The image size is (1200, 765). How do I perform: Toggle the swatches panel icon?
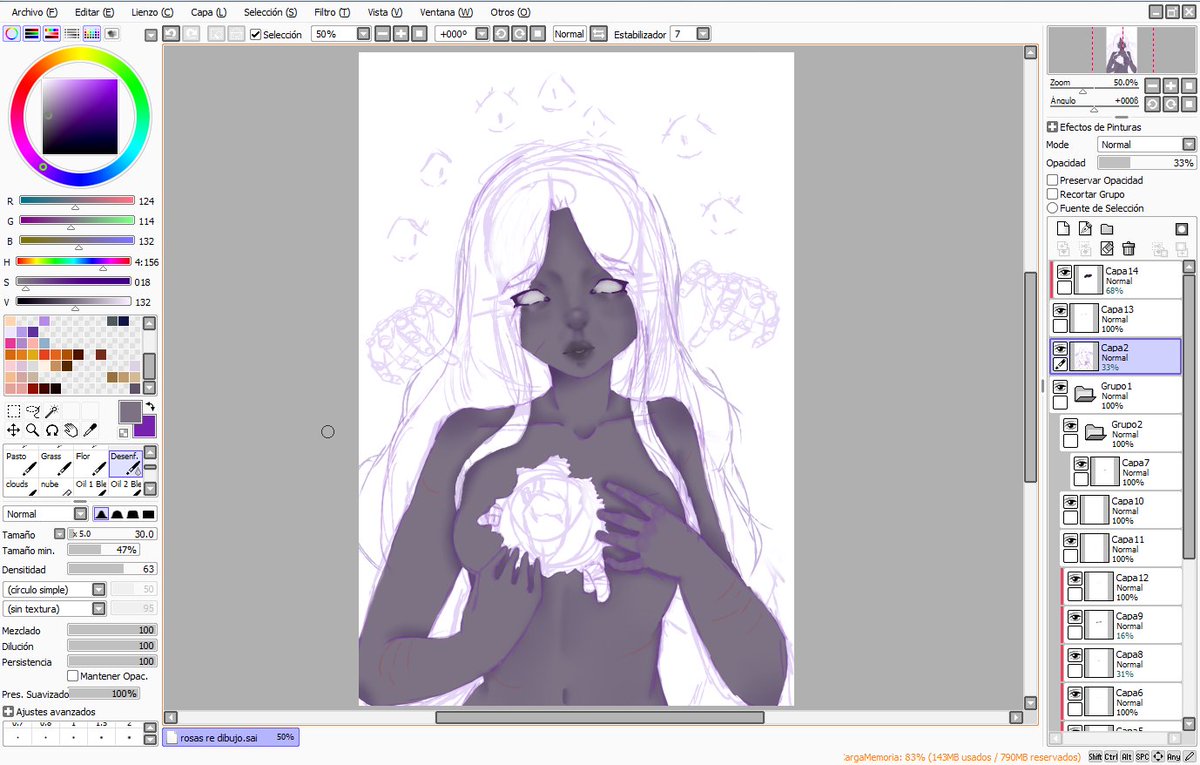tap(92, 33)
